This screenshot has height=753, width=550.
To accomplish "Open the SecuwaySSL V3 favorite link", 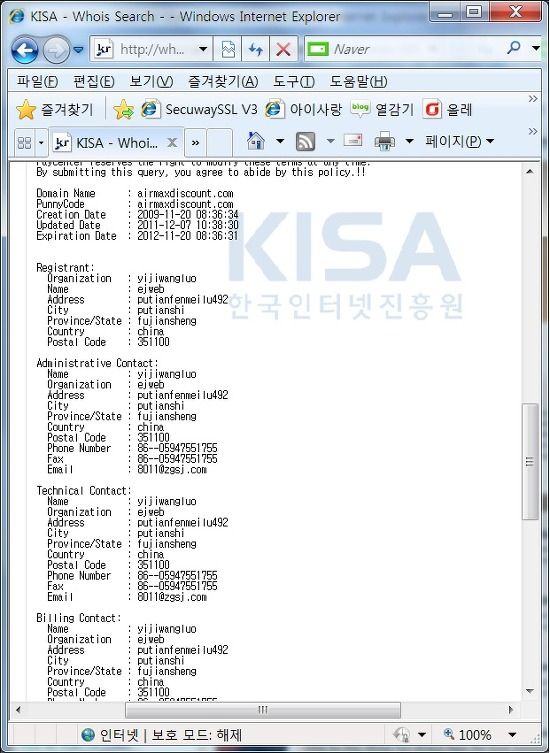I will click(x=199, y=109).
